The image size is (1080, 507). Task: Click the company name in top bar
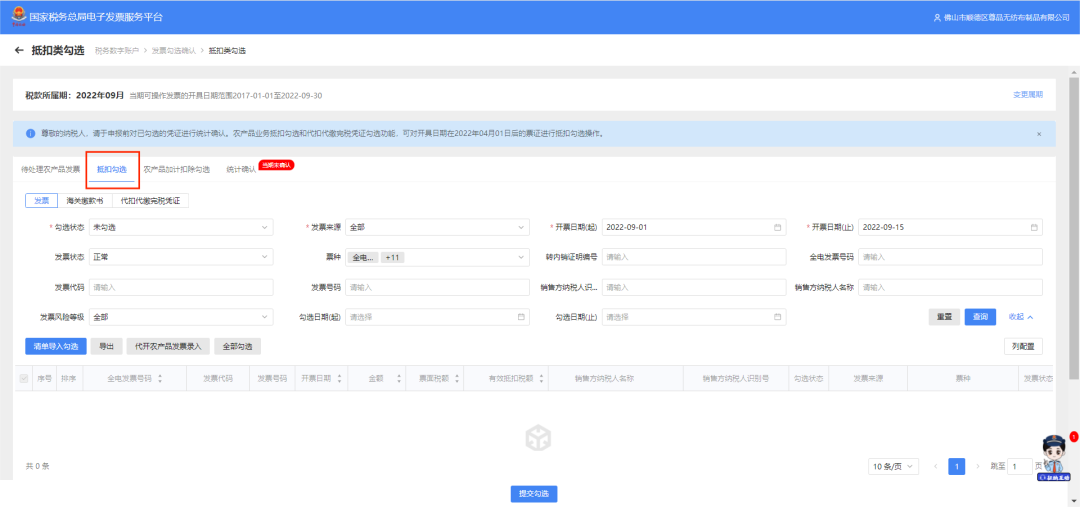(x=1006, y=17)
